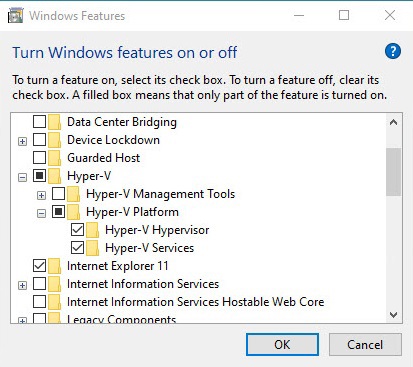The width and height of the screenshot is (413, 367).
Task: Select the Hyper-V Platform label
Action: pos(132,212)
